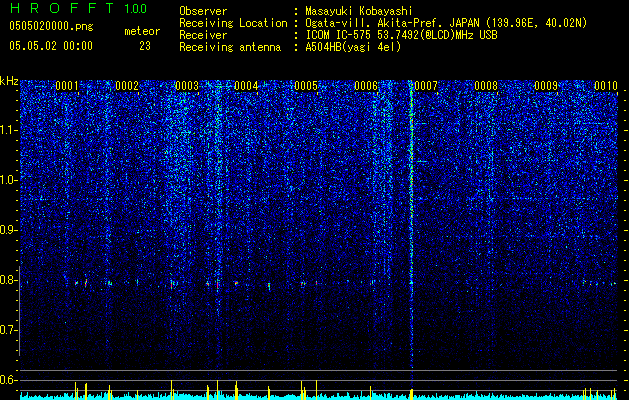Click time marker 0002
The width and height of the screenshot is (629, 400).
[127, 86]
